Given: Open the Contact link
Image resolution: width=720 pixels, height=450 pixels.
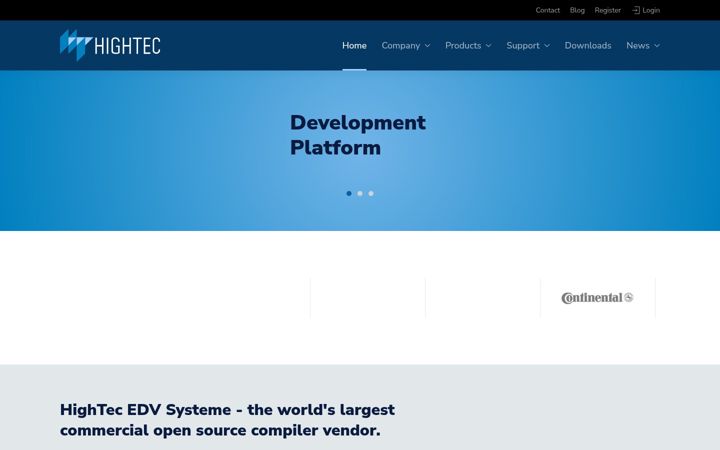Looking at the screenshot, I should (x=547, y=10).
